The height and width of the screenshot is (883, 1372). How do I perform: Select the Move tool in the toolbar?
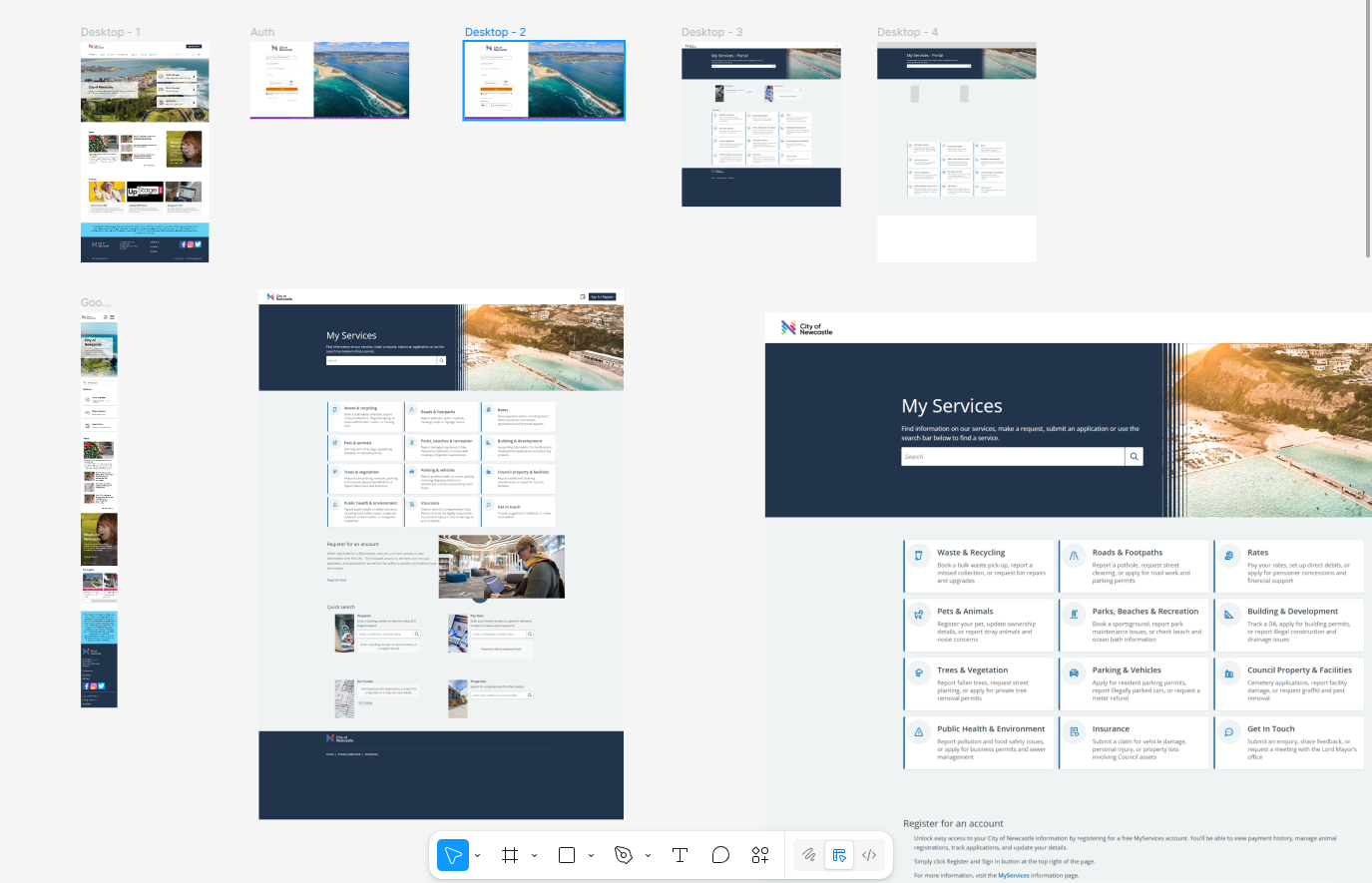pyautogui.click(x=453, y=855)
